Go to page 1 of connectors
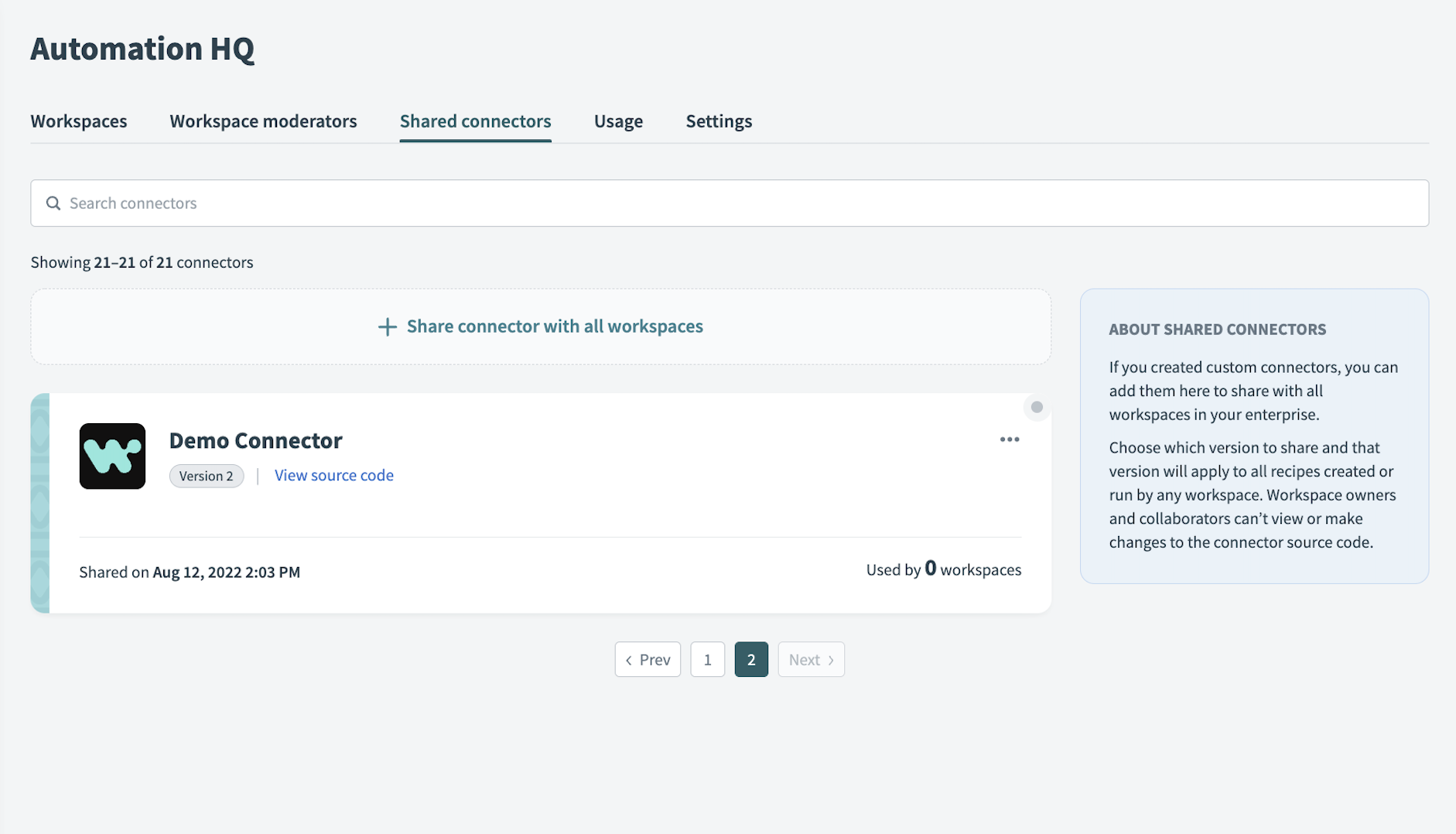 [x=707, y=659]
